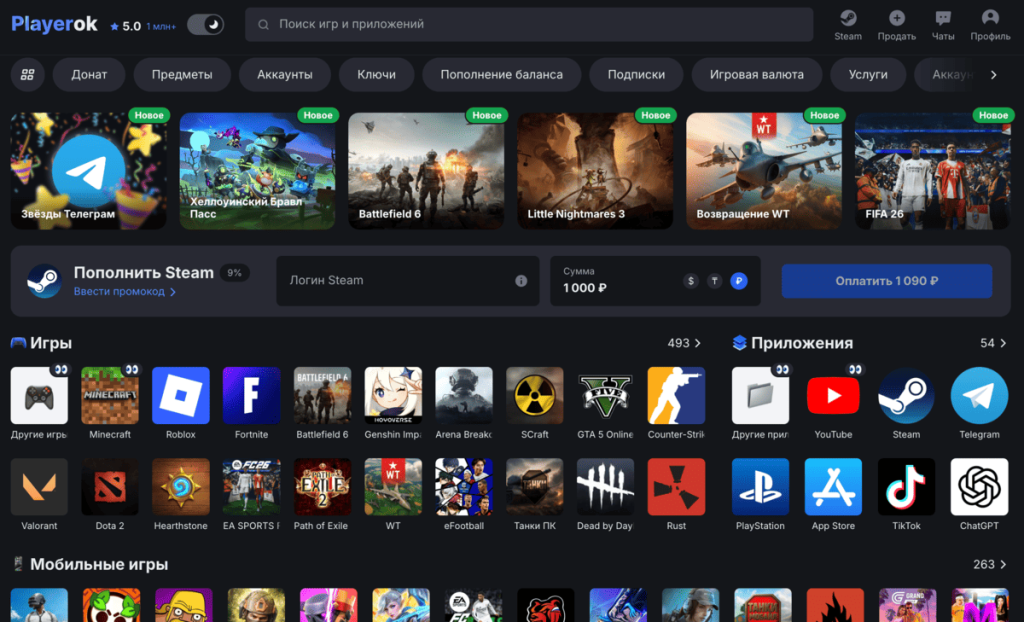The image size is (1024, 622).
Task: Click the Ввести промокод link
Action: pos(124,292)
